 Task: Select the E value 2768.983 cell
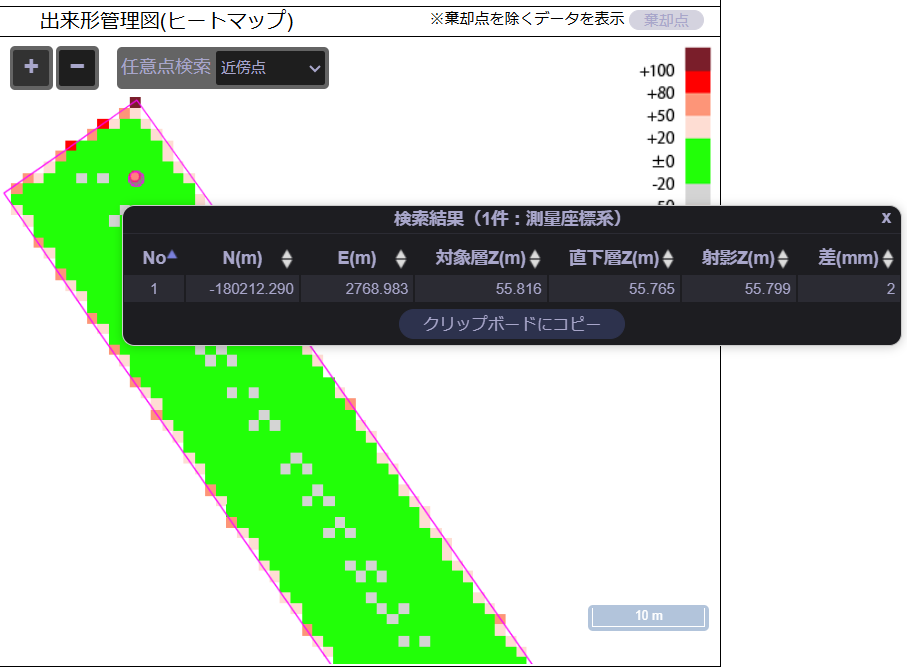tap(357, 289)
